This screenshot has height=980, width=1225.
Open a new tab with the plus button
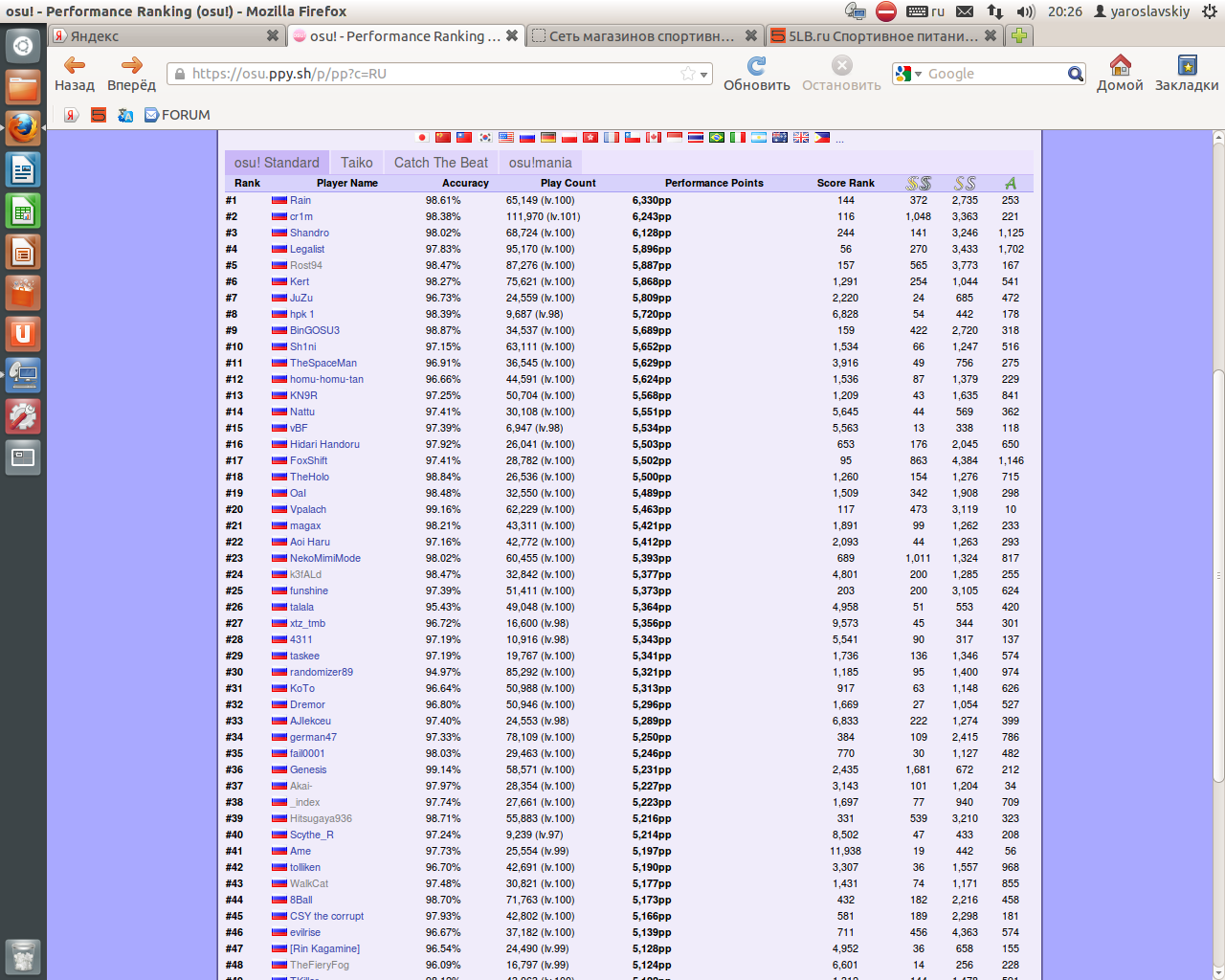click(x=1019, y=35)
